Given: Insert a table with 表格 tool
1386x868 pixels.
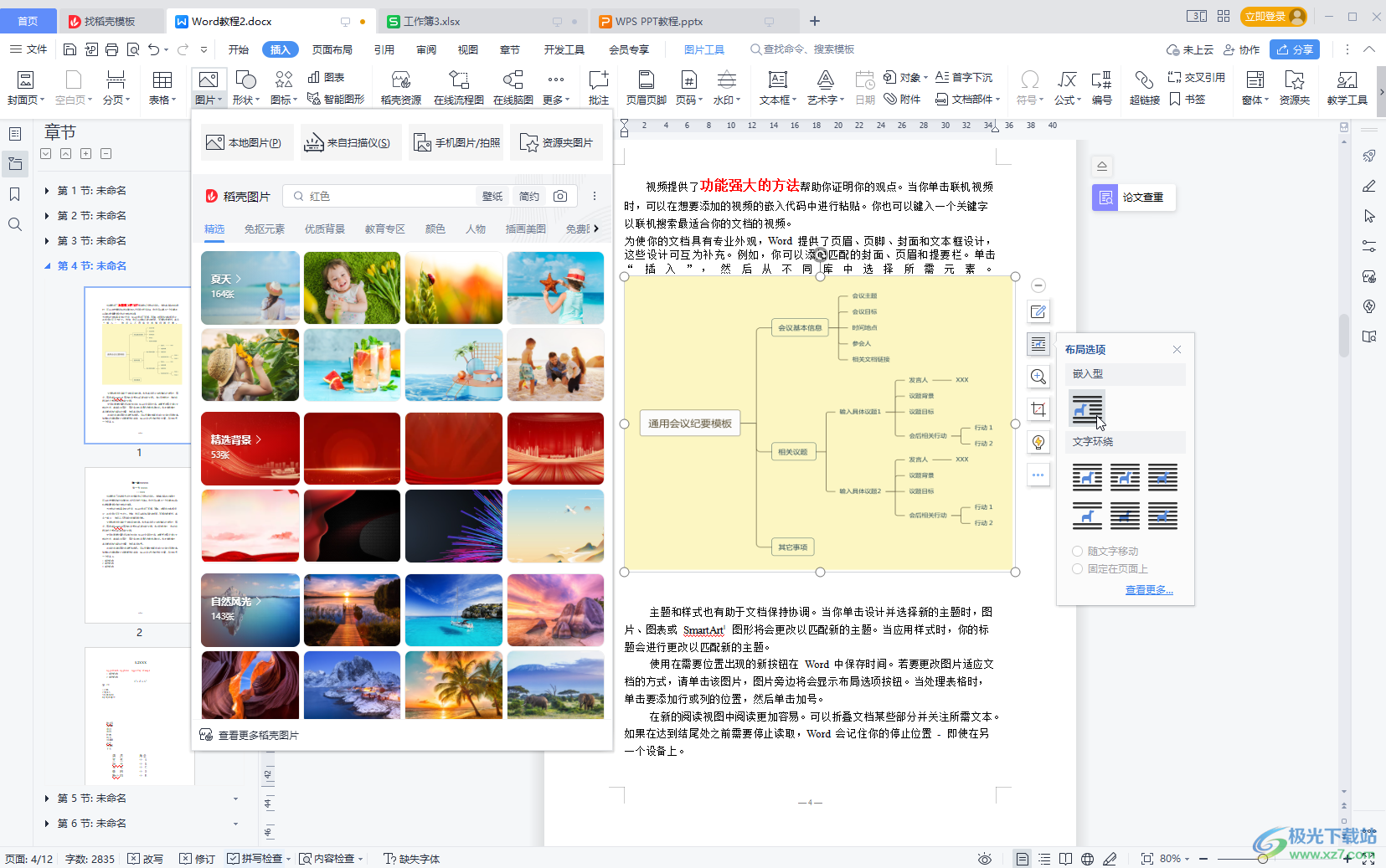Looking at the screenshot, I should 162,88.
